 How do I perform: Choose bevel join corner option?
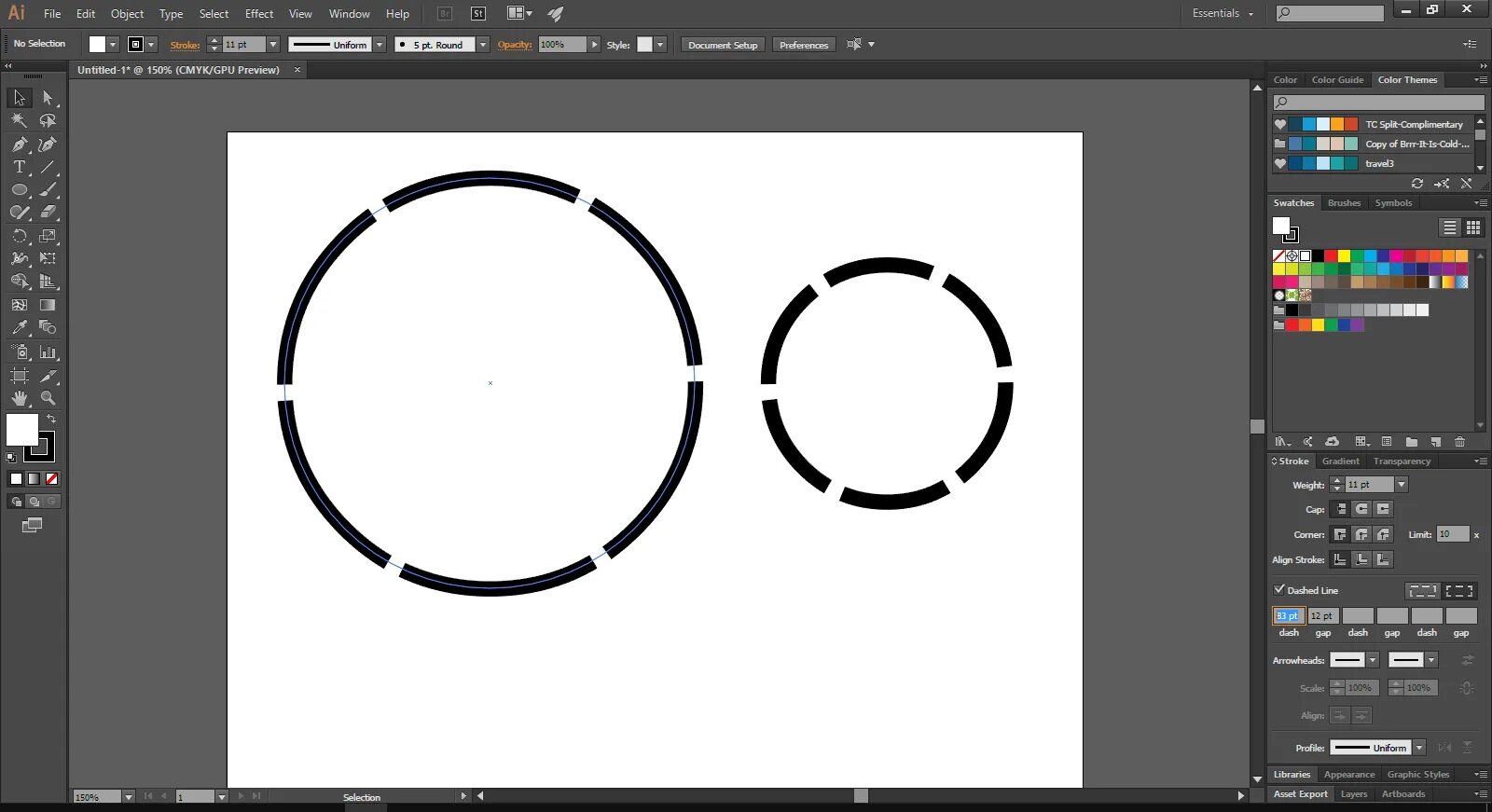(1383, 534)
